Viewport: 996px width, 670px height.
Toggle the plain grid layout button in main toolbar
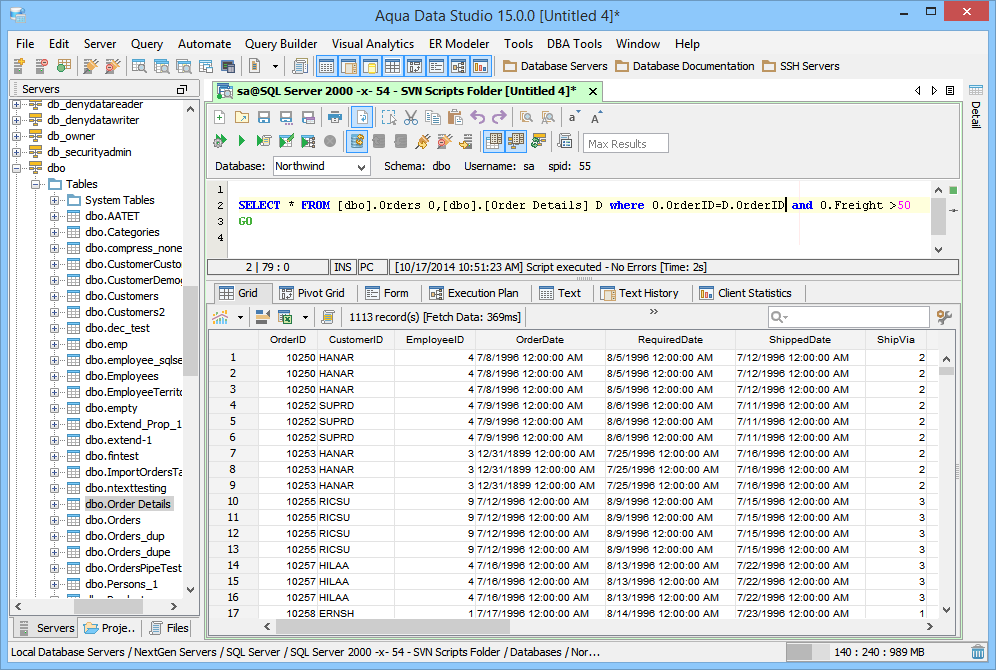[393, 66]
